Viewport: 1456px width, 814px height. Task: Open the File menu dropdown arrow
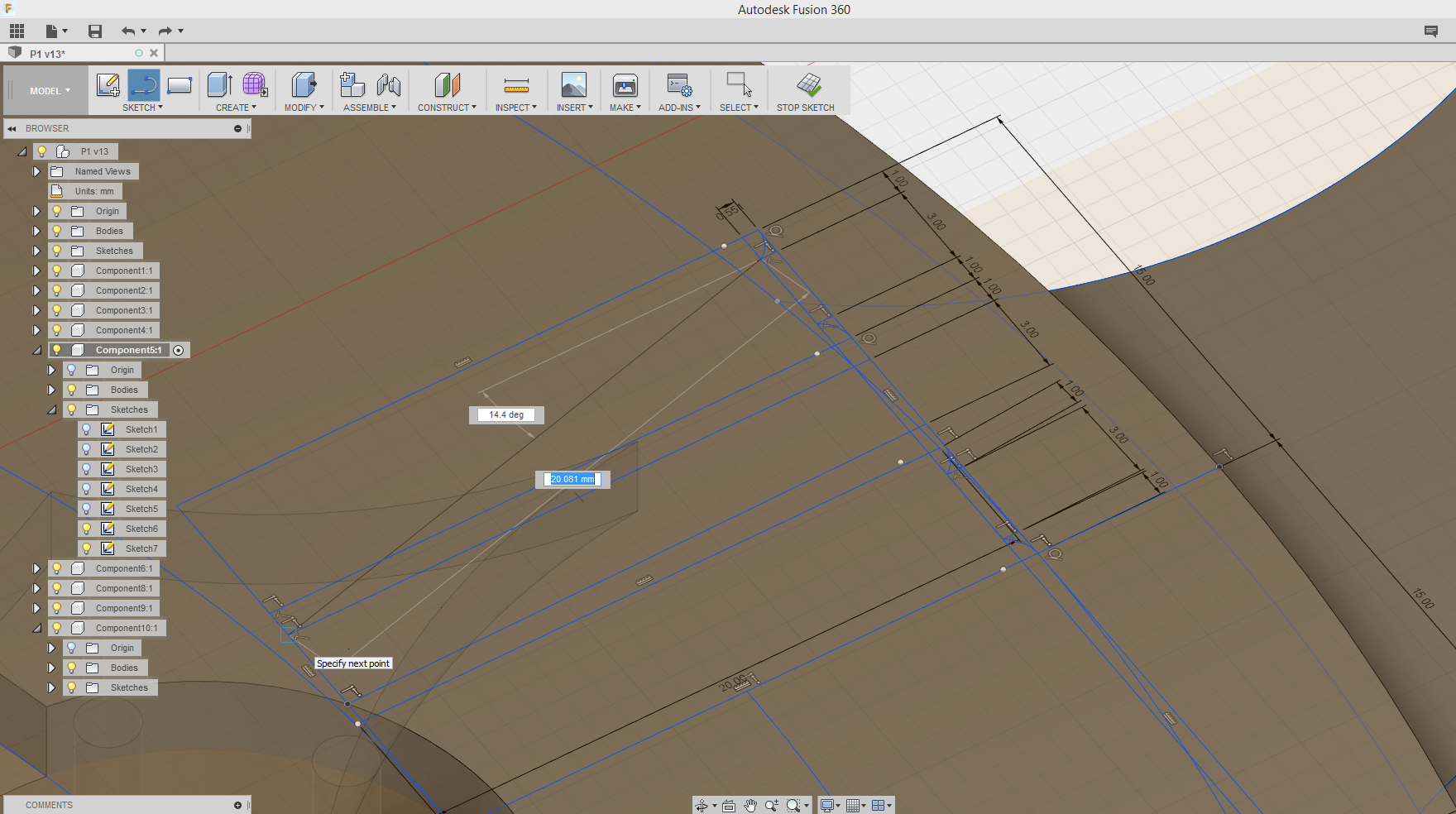tap(65, 31)
